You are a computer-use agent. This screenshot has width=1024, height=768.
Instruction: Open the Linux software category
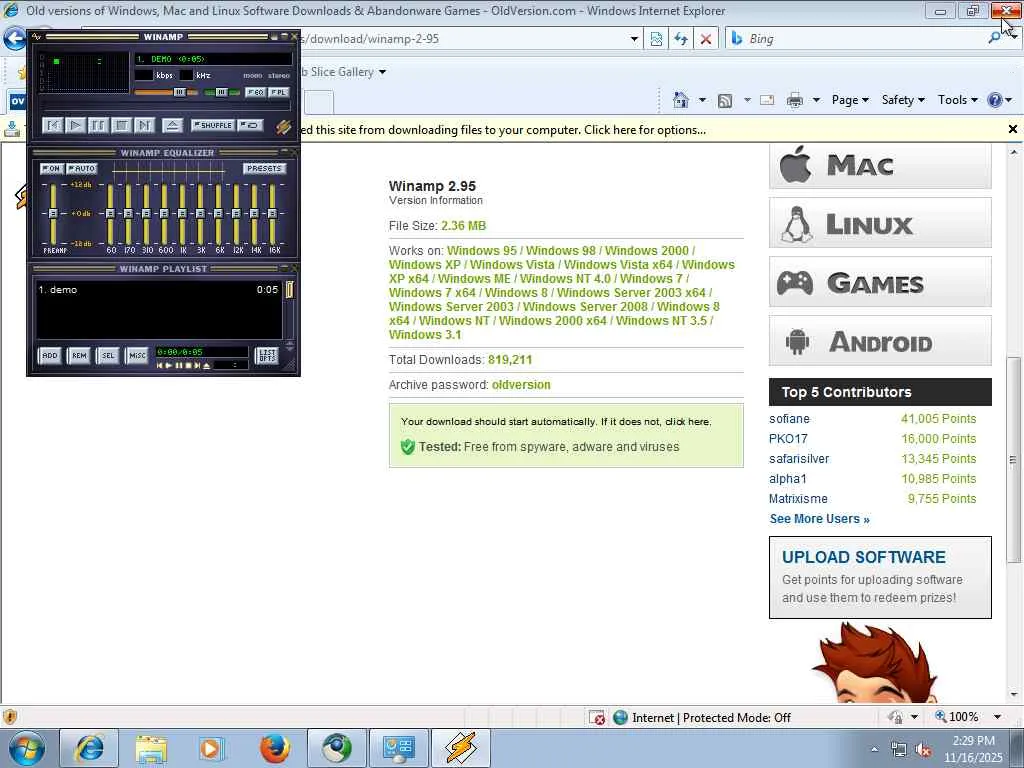880,223
